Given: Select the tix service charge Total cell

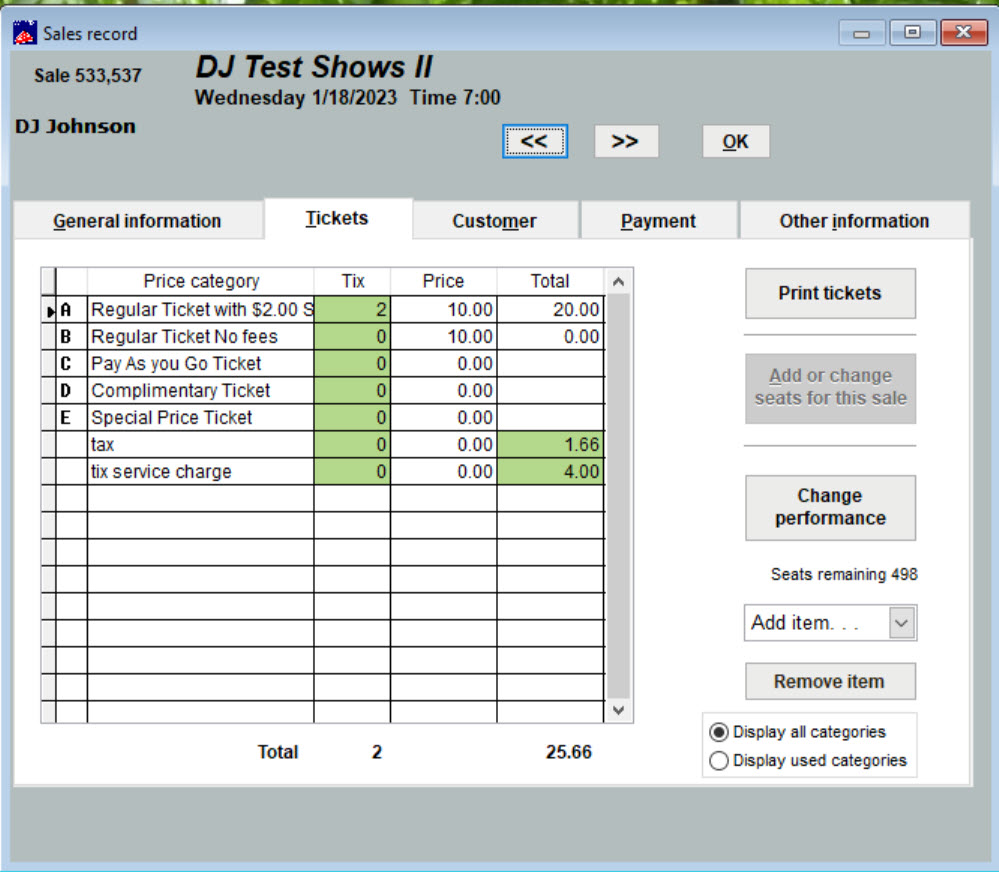Looking at the screenshot, I should point(550,472).
